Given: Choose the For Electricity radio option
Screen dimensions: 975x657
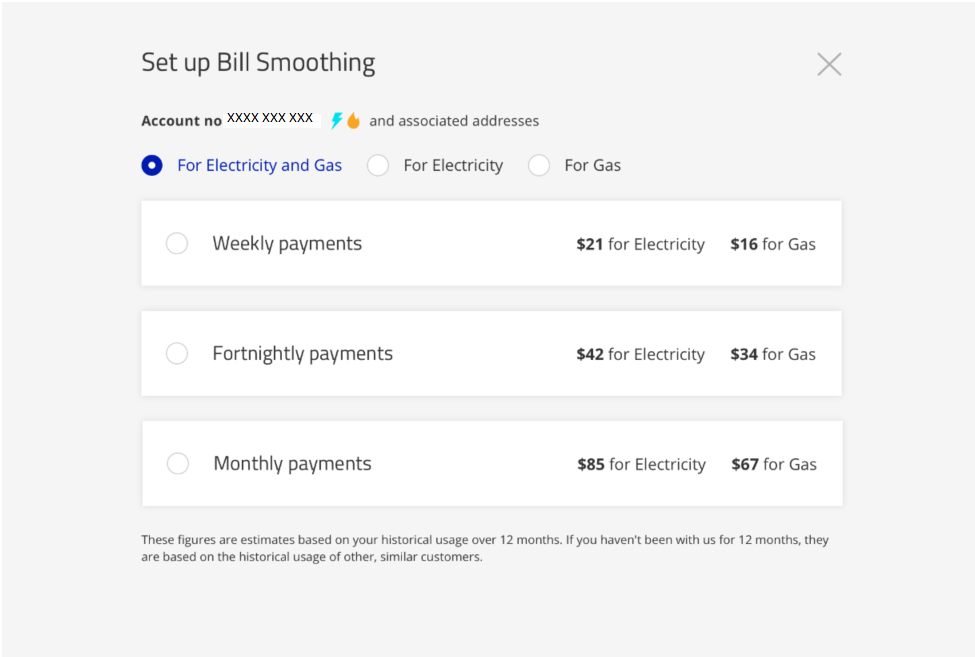Looking at the screenshot, I should (x=378, y=166).
